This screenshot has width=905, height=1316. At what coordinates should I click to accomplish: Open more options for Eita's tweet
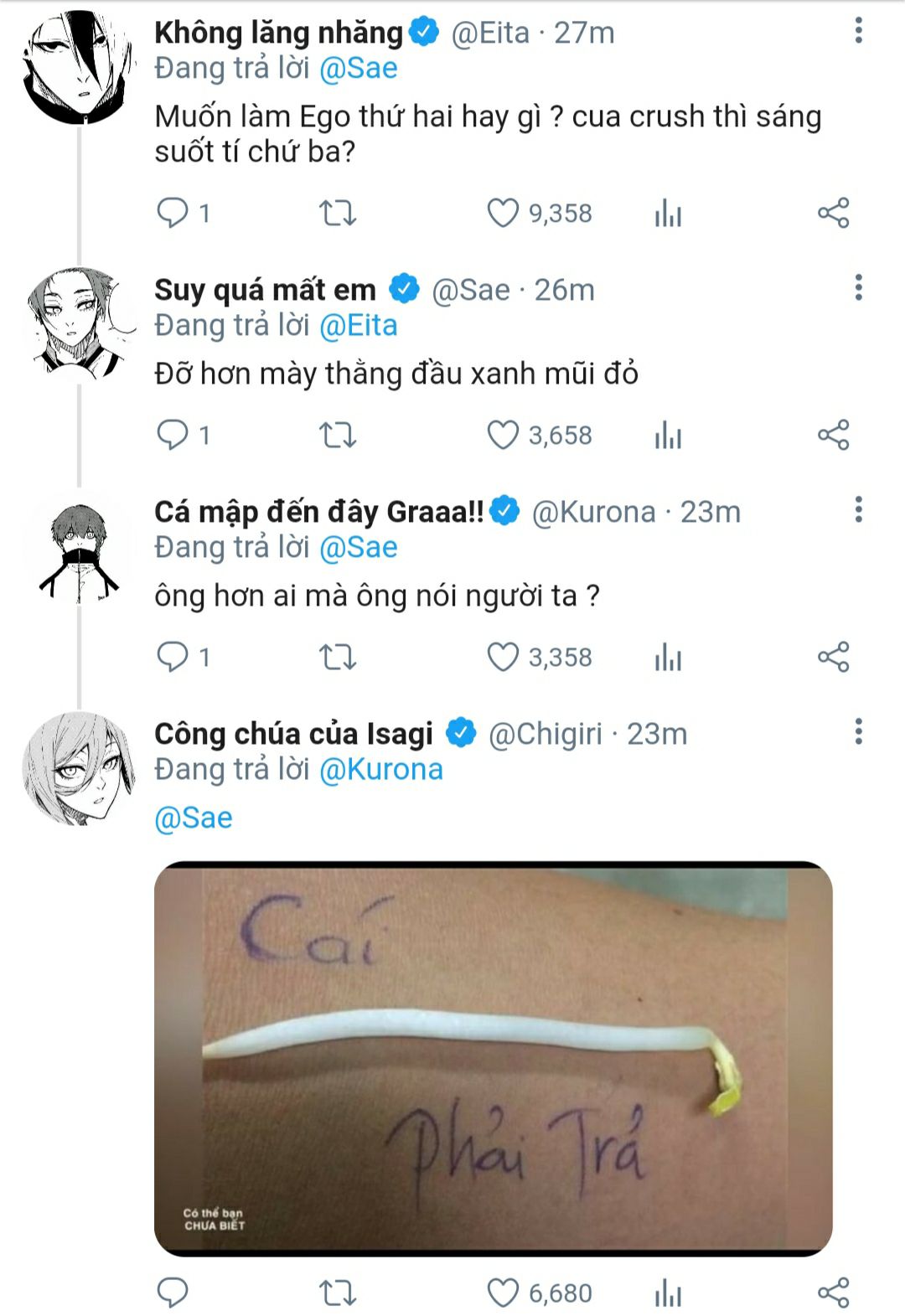pos(858,31)
